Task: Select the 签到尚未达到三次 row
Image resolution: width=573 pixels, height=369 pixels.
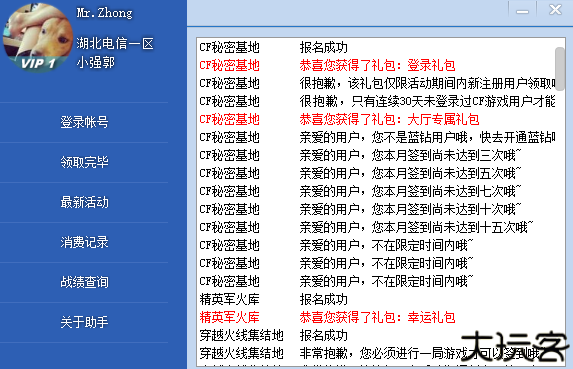Action: 376,155
